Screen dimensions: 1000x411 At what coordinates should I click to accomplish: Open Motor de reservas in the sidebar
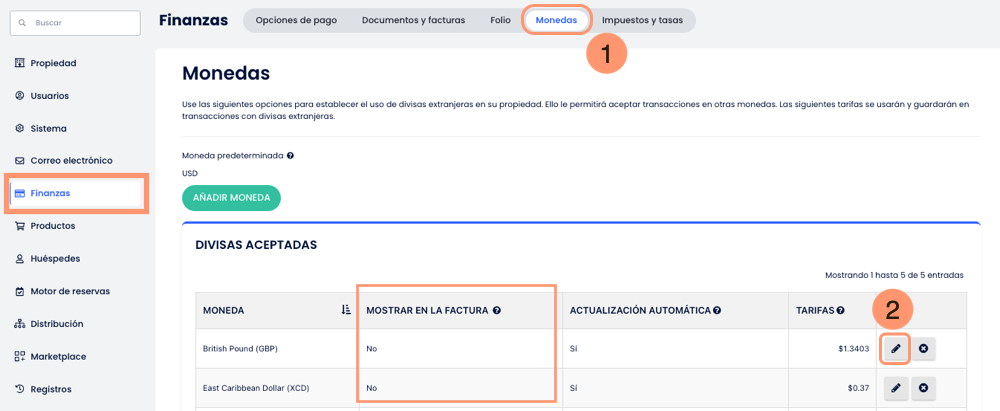70,291
